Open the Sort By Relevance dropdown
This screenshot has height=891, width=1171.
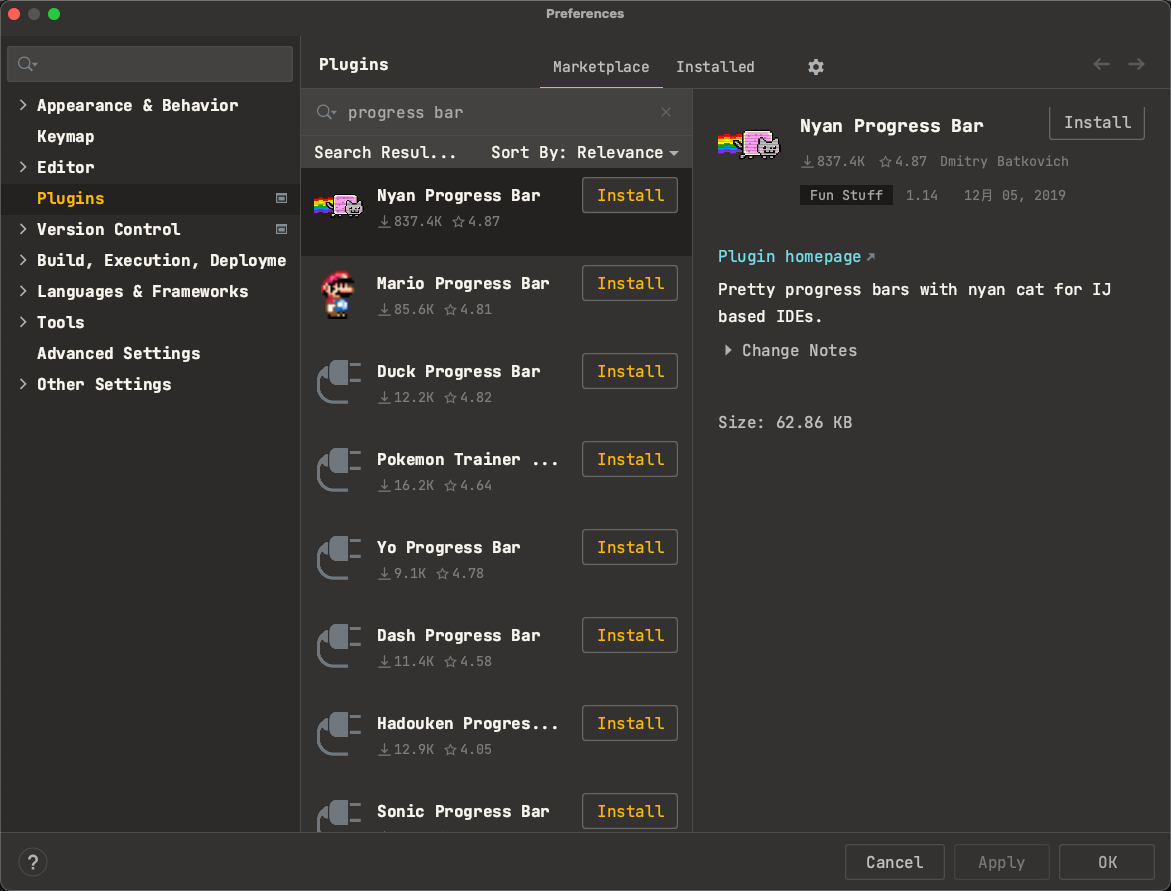coord(585,152)
